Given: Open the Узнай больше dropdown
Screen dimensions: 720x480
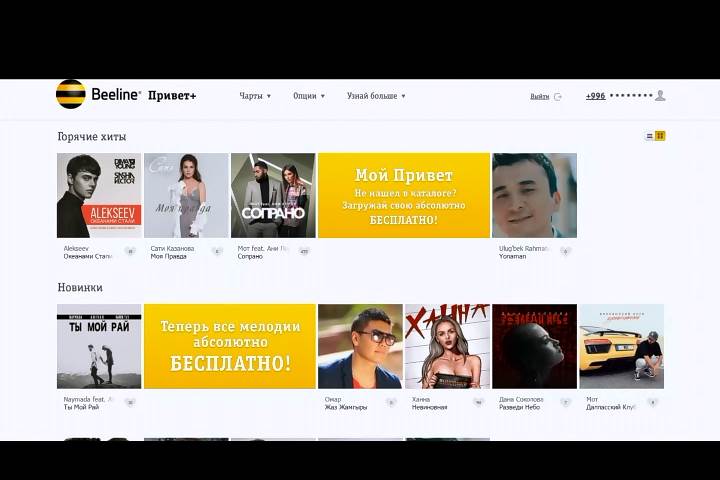Looking at the screenshot, I should click(376, 96).
